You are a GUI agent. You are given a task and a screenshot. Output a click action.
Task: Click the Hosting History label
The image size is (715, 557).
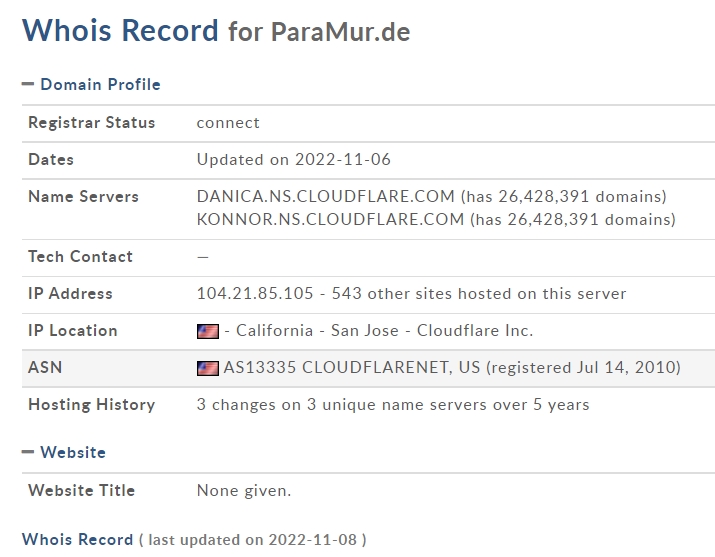click(92, 405)
